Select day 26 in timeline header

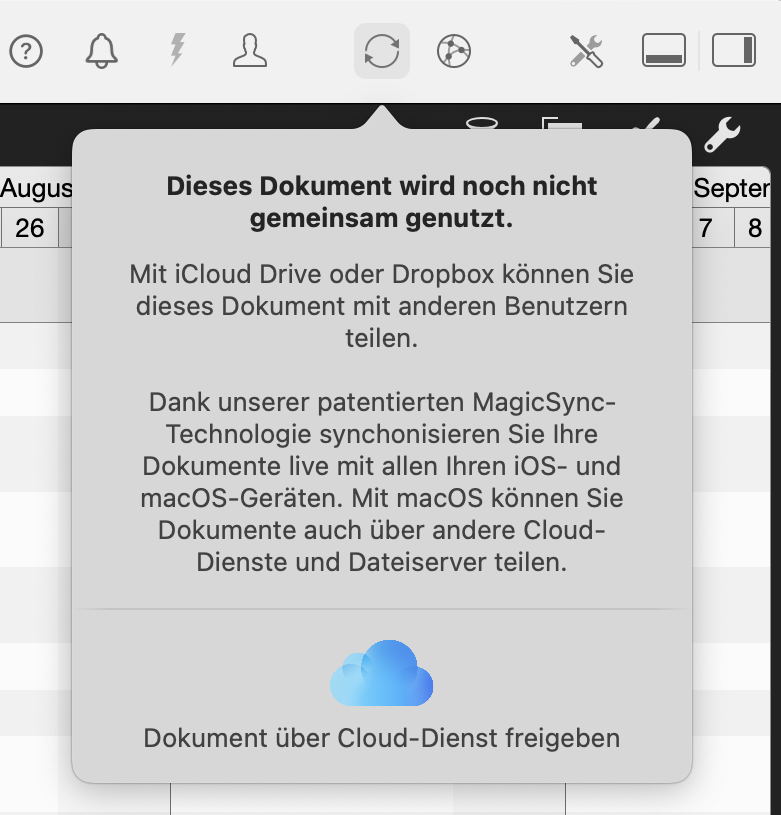(x=30, y=228)
